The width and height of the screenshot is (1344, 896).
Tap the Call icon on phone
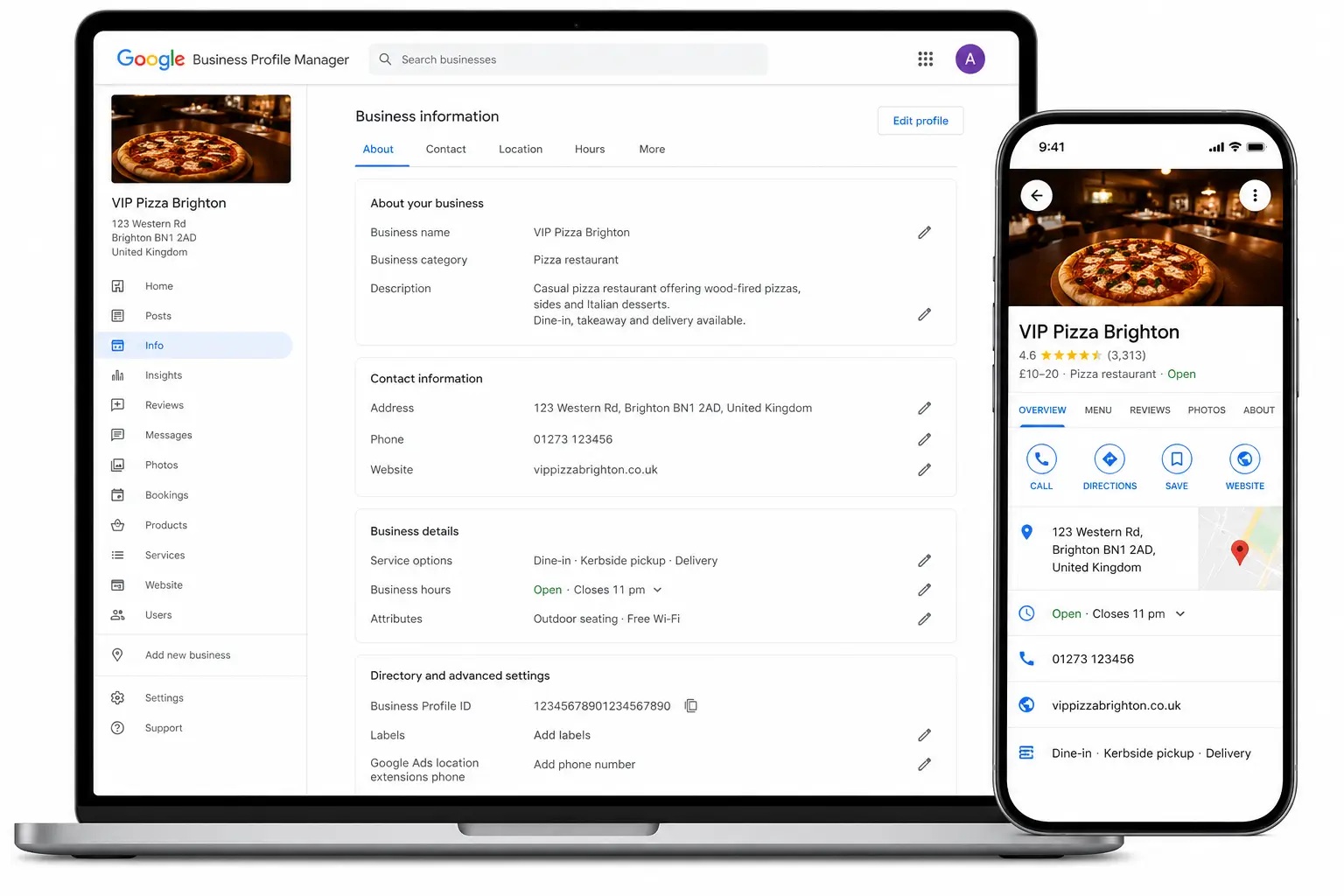pos(1041,459)
